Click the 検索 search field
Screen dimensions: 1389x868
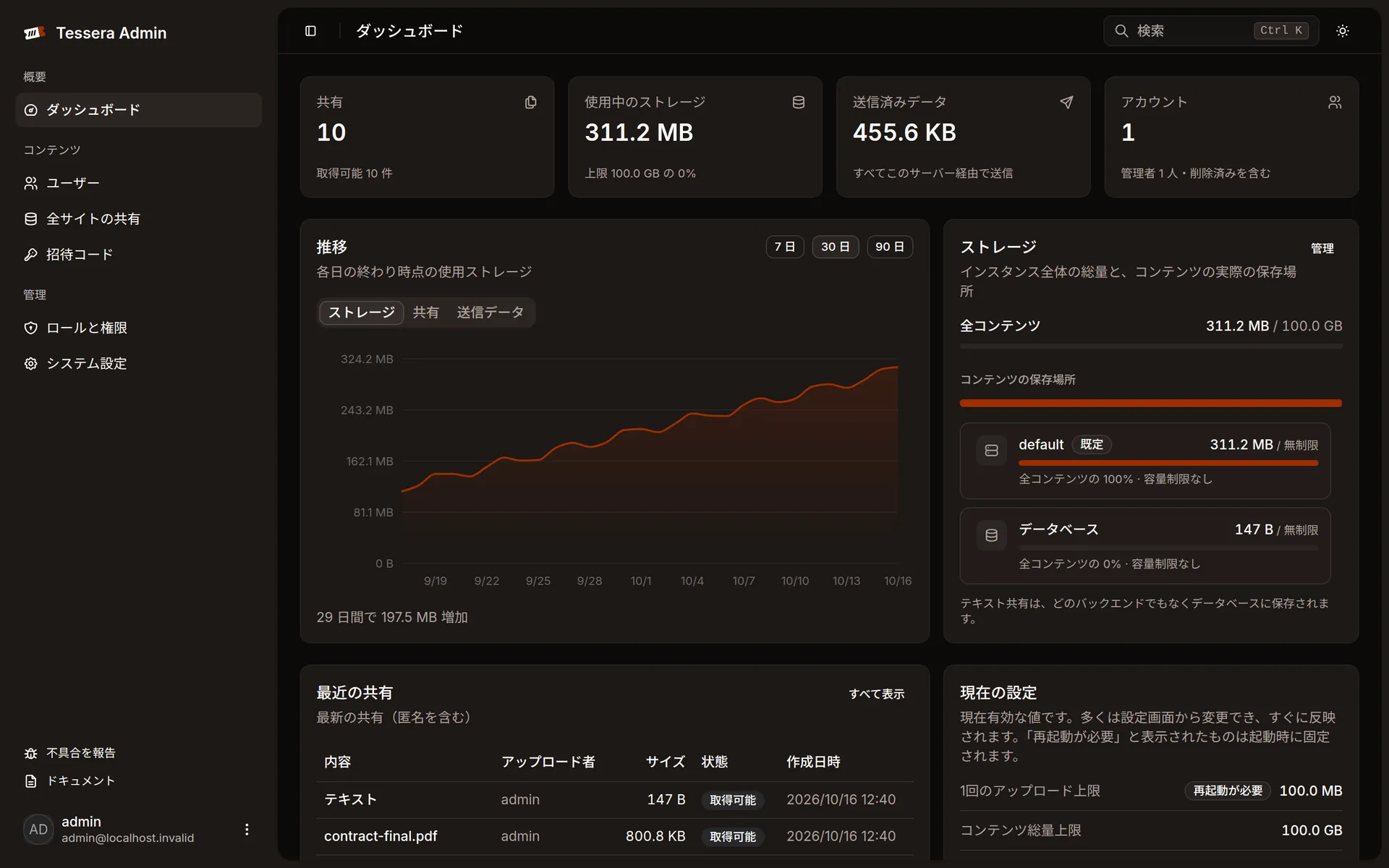[1210, 30]
